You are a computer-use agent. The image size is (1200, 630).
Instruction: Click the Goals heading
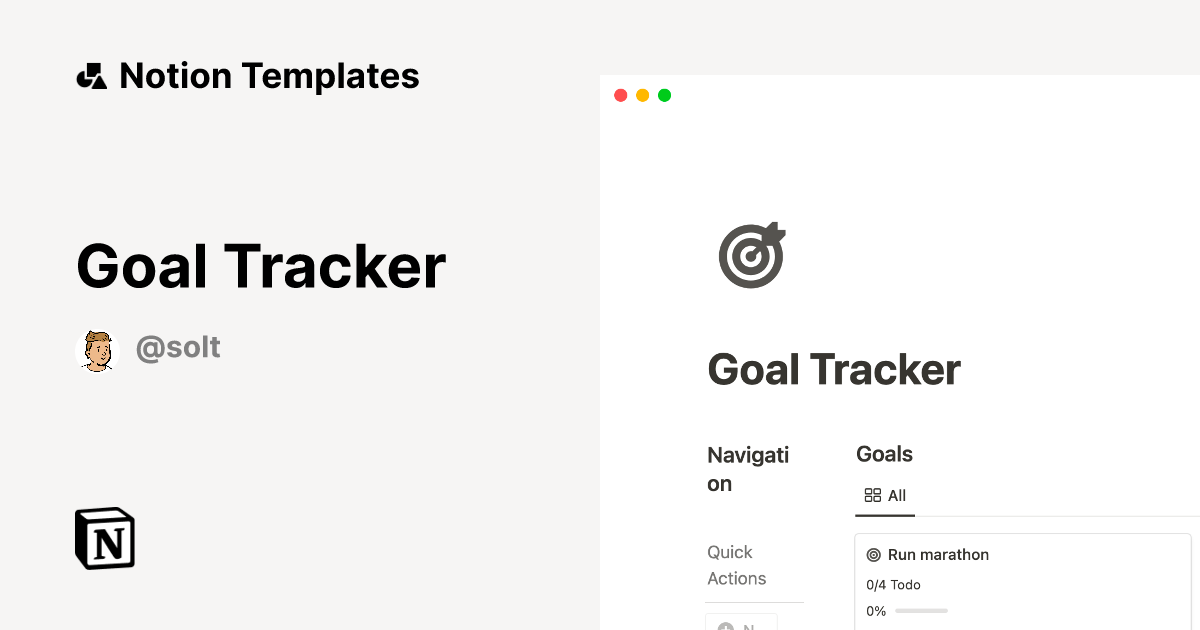pos(884,453)
